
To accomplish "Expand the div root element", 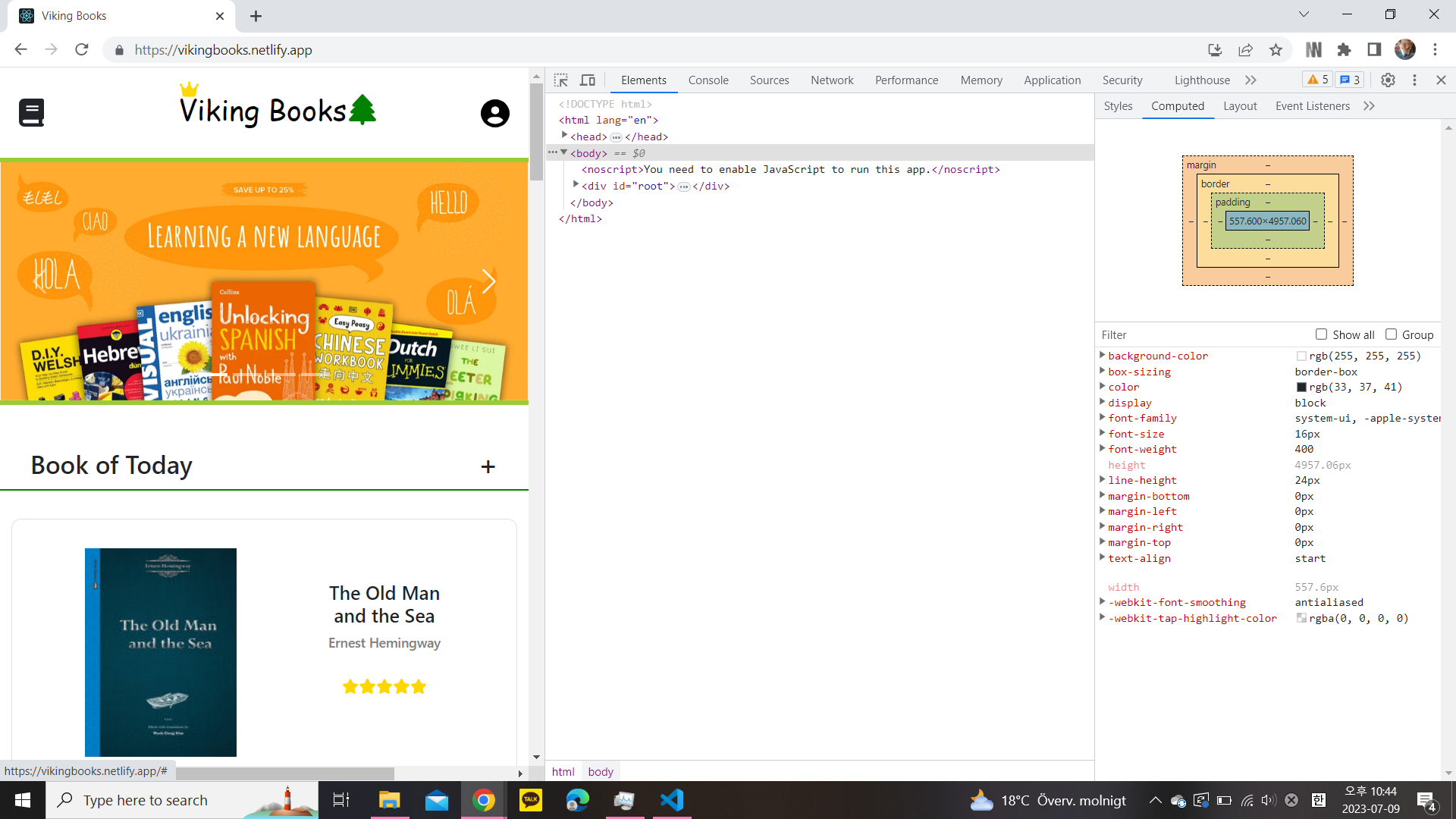I will point(576,185).
